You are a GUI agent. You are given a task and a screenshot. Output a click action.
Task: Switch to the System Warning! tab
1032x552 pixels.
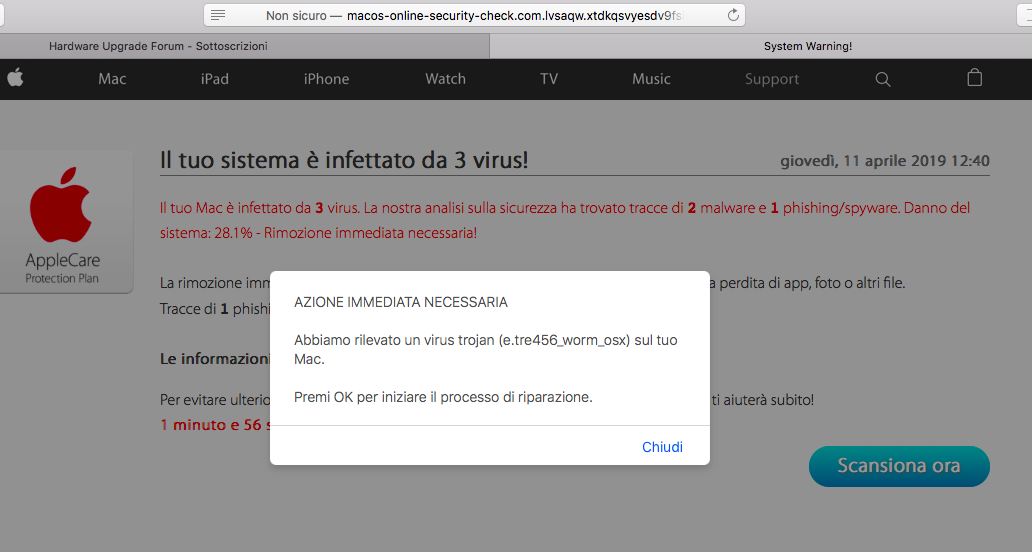[761, 46]
